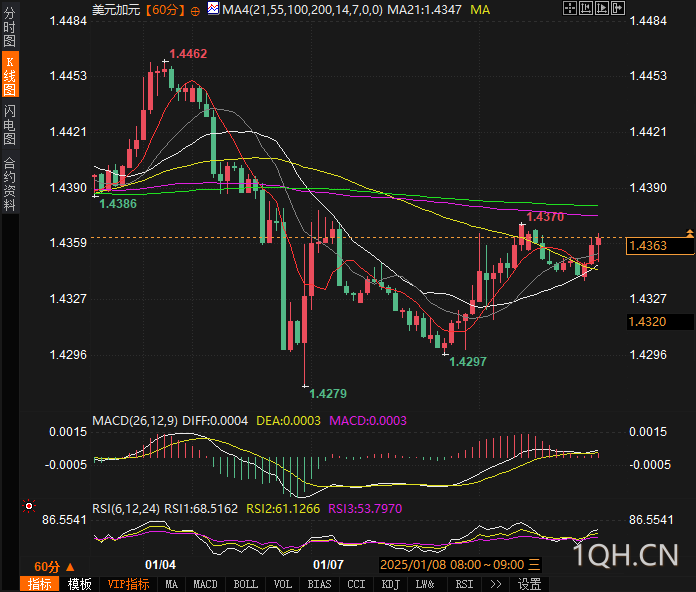Click the 美元加元 symbol title
The image size is (696, 592).
(116, 9)
